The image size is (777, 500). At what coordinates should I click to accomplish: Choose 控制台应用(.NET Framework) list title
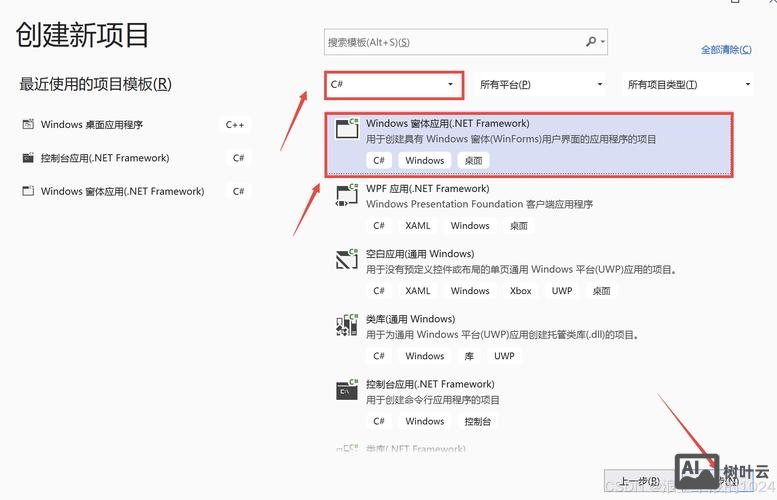pos(430,384)
